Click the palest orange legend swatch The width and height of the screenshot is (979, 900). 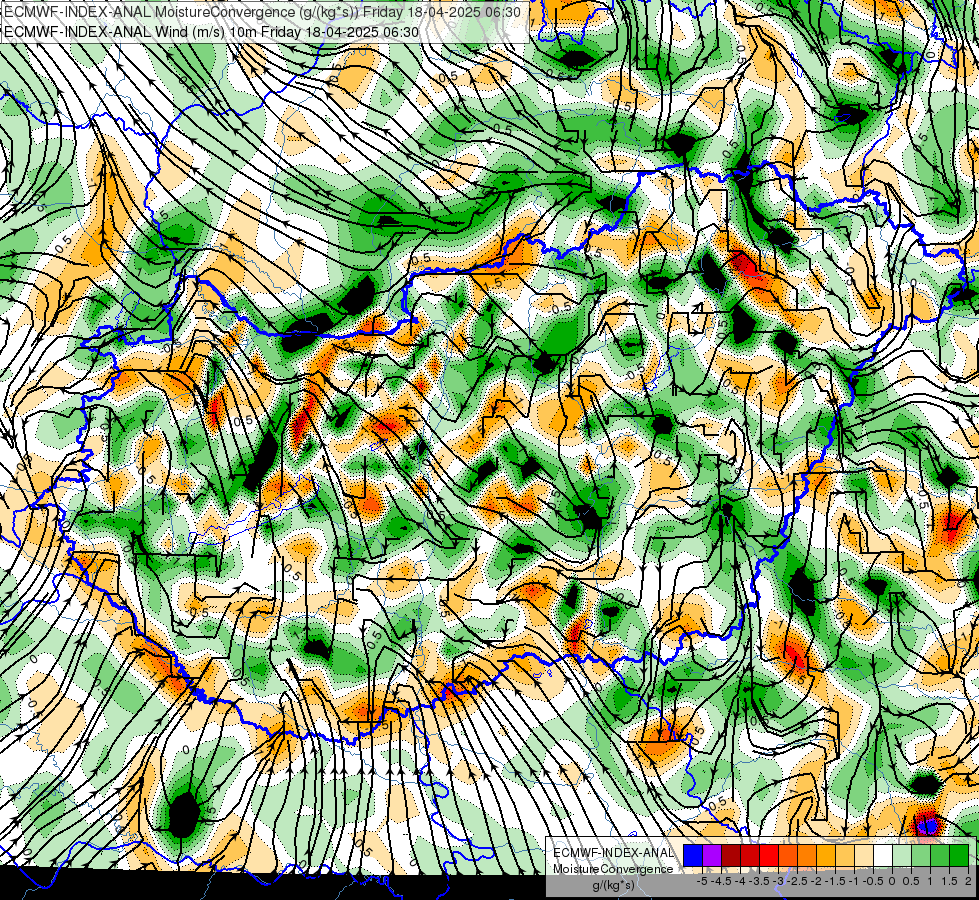point(864,855)
